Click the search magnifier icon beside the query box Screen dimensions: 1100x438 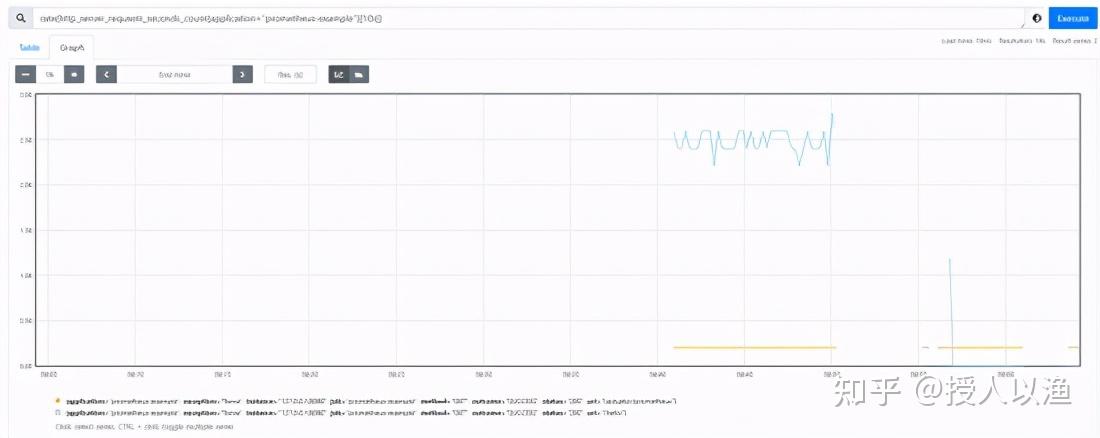click(x=20, y=18)
